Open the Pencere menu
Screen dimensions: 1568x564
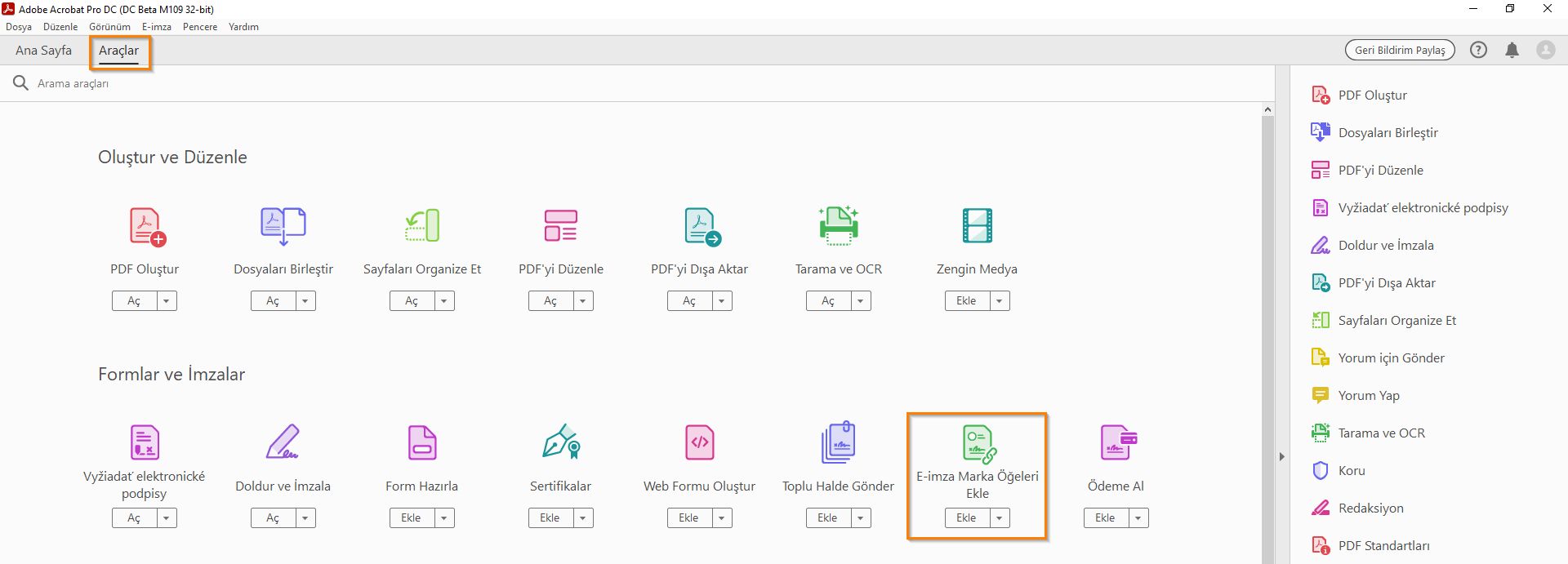(x=200, y=27)
